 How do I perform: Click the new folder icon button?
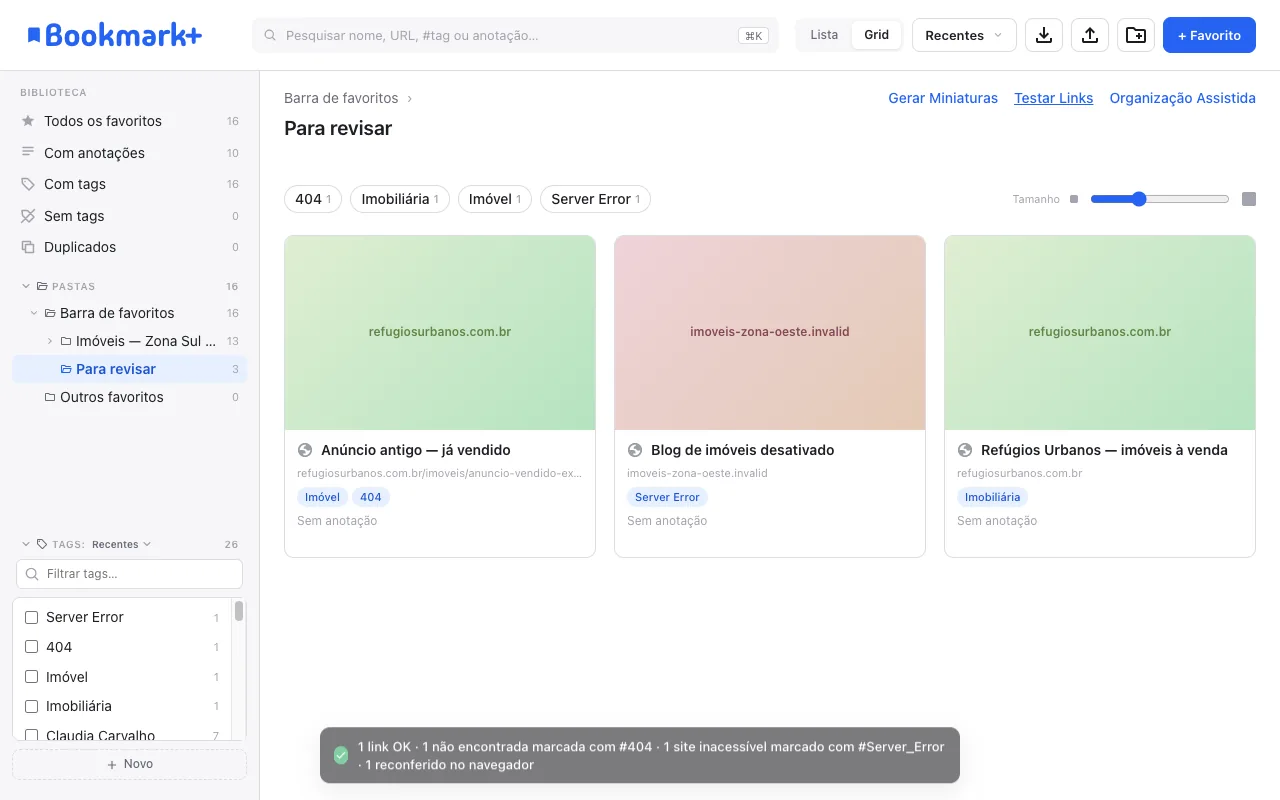(1136, 35)
